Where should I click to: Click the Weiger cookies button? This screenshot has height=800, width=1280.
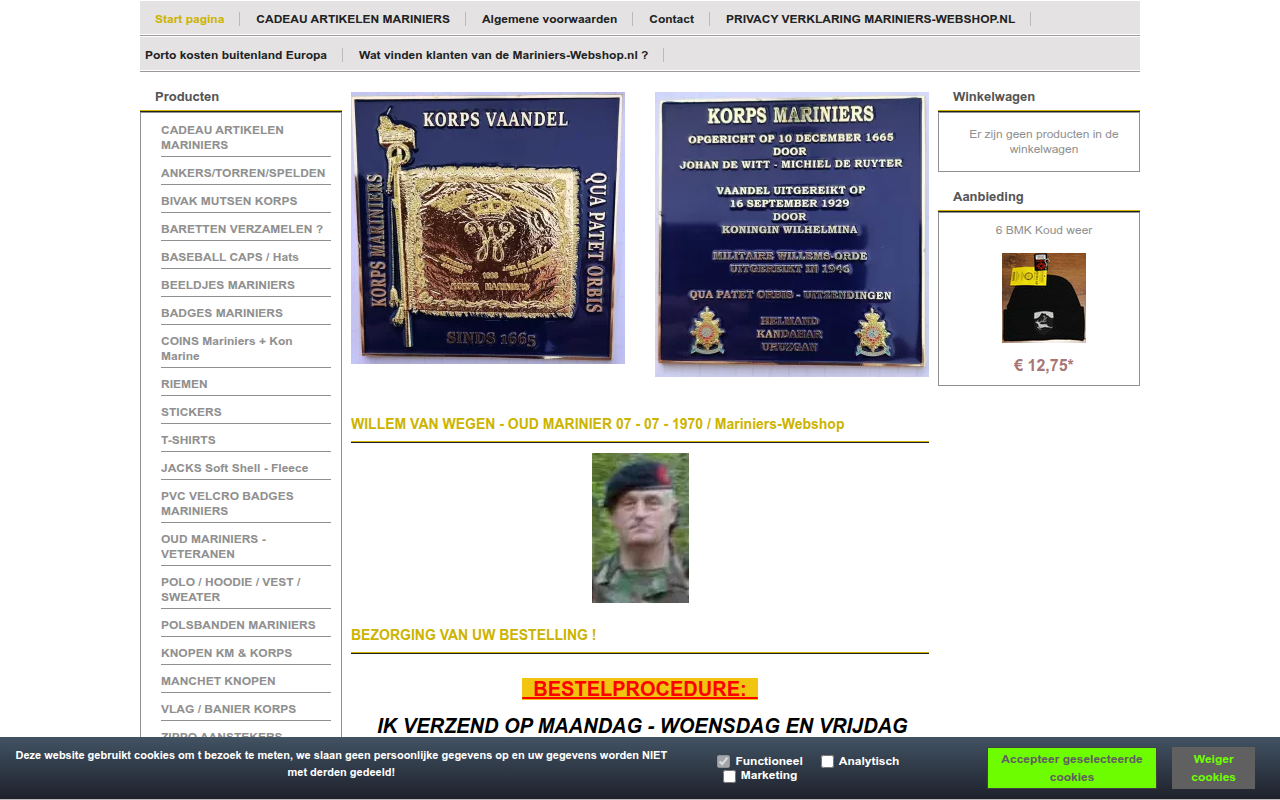pyautogui.click(x=1213, y=768)
